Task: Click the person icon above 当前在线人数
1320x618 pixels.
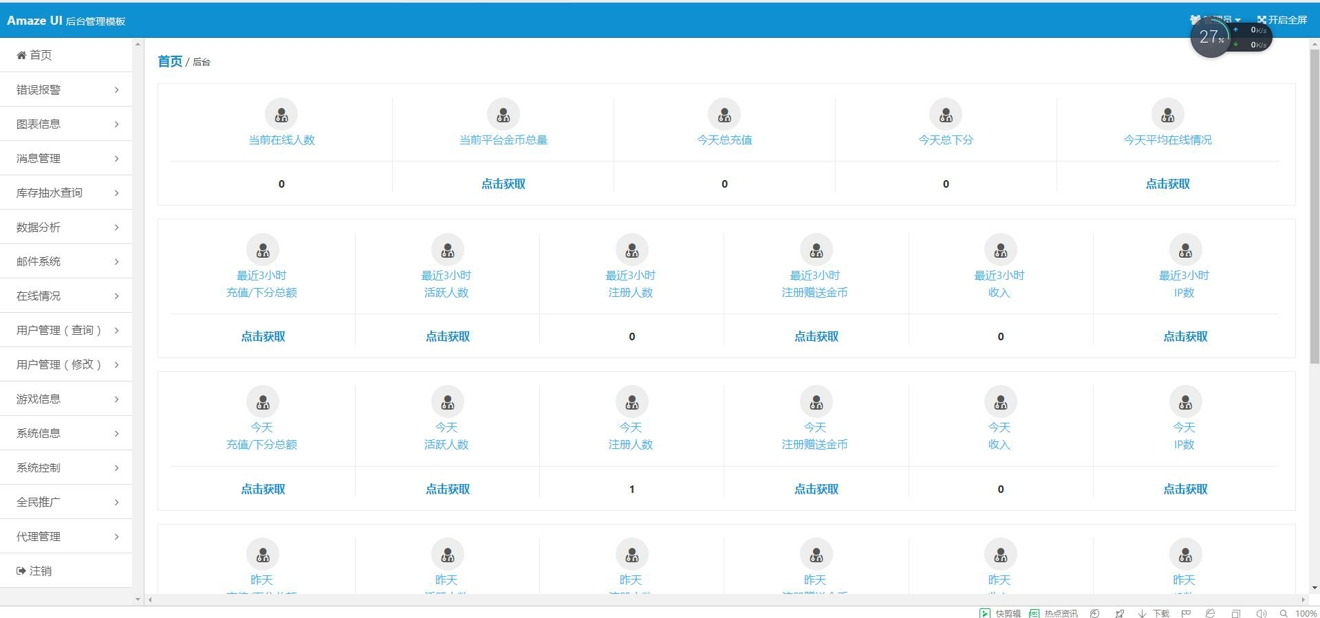Action: click(x=281, y=113)
